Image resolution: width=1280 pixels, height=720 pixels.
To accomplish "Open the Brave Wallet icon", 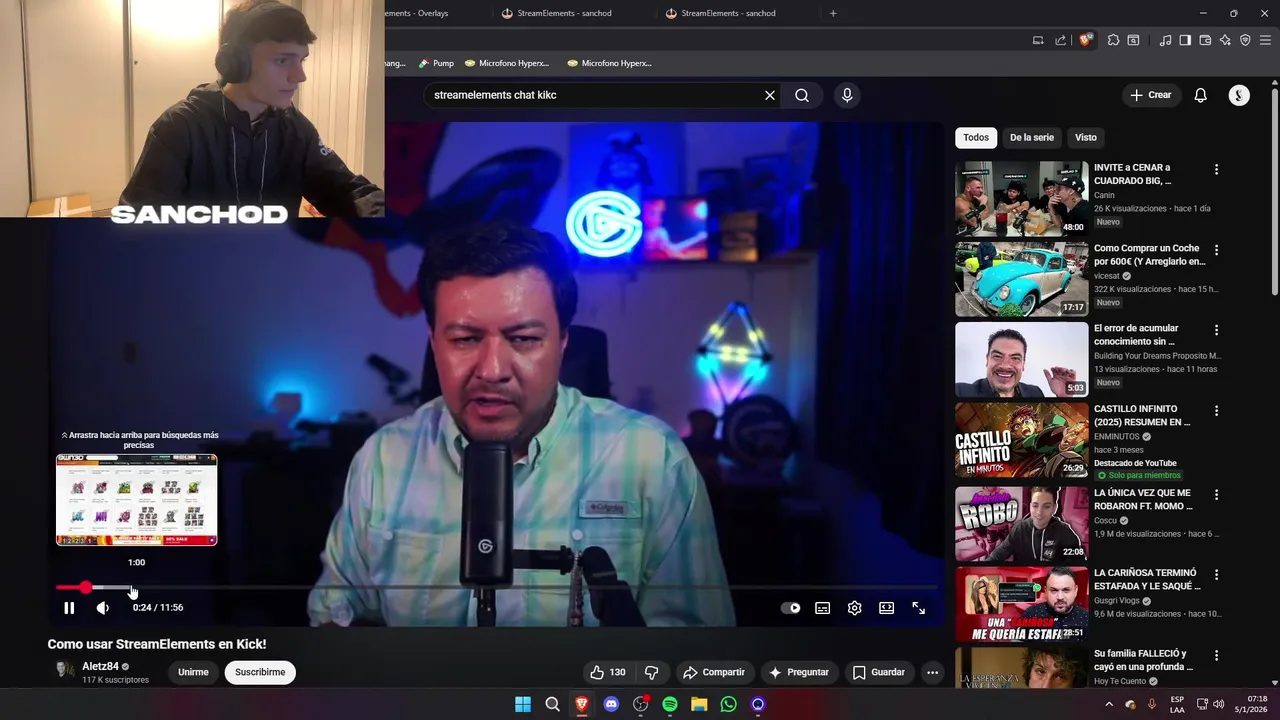I will (x=1205, y=40).
